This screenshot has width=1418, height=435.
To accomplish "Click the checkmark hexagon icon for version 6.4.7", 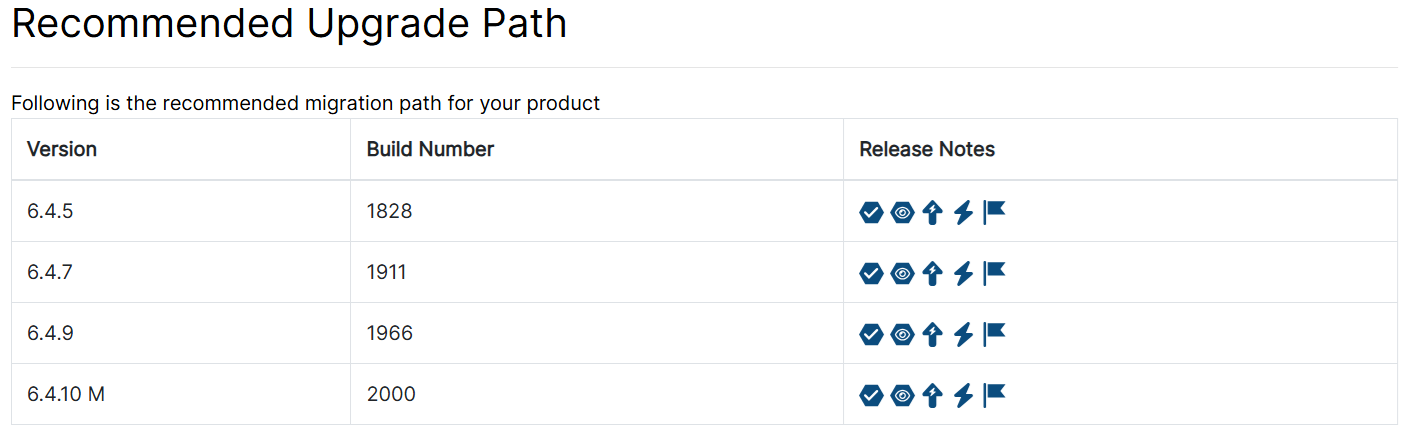I will click(x=871, y=273).
